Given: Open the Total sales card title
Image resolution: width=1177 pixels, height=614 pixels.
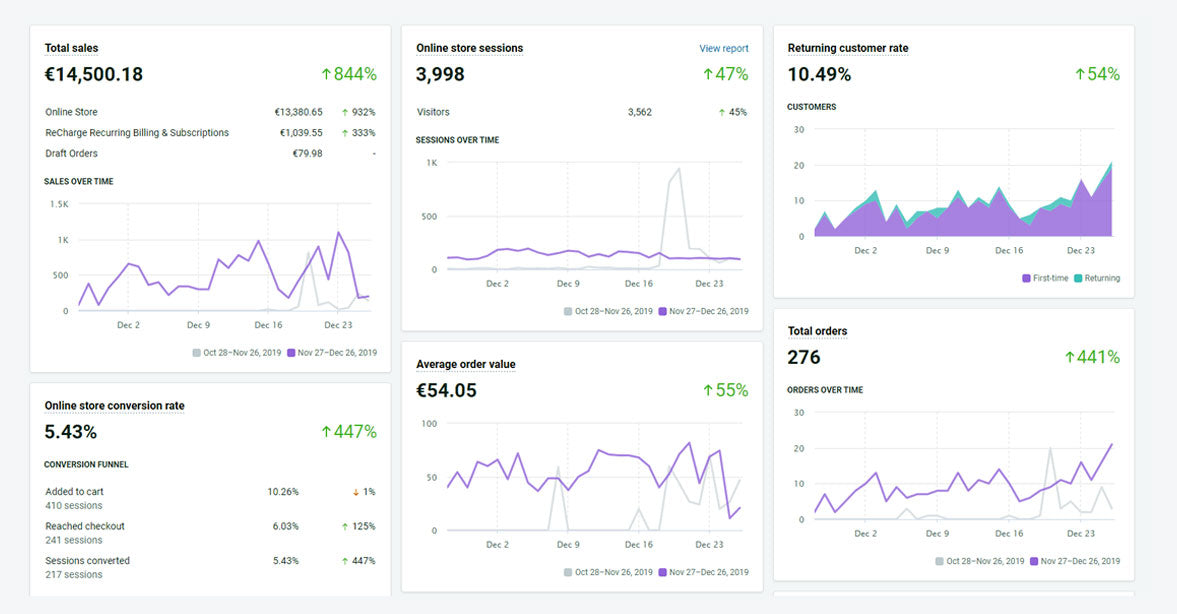Looking at the screenshot, I should 71,48.
